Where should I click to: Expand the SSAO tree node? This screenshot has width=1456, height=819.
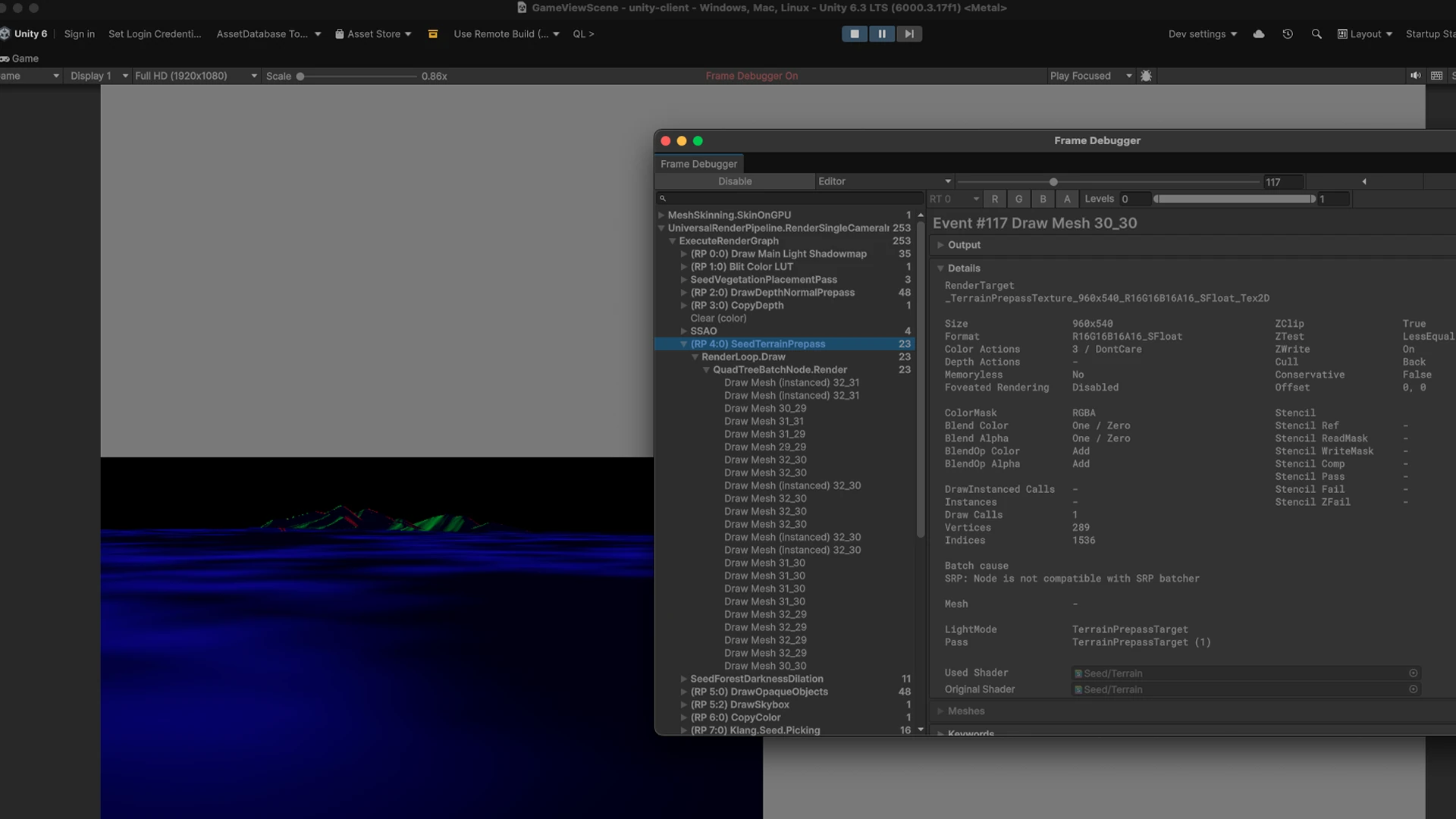(x=683, y=331)
